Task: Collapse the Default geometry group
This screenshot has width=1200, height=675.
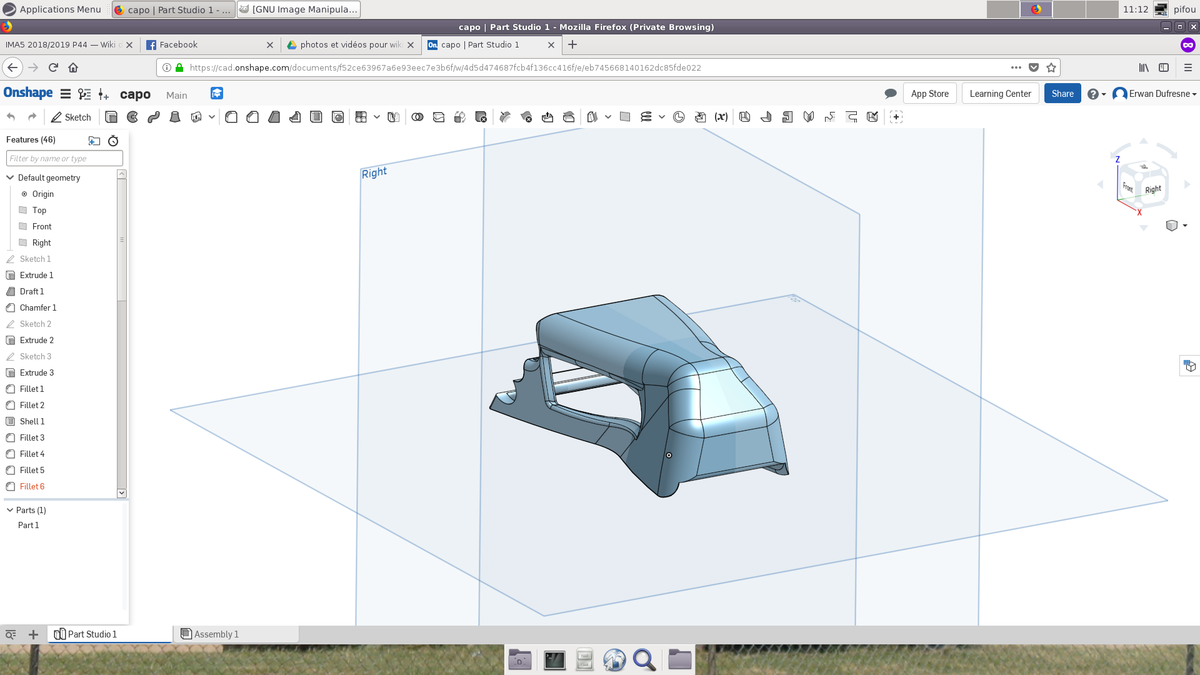Action: pos(10,178)
